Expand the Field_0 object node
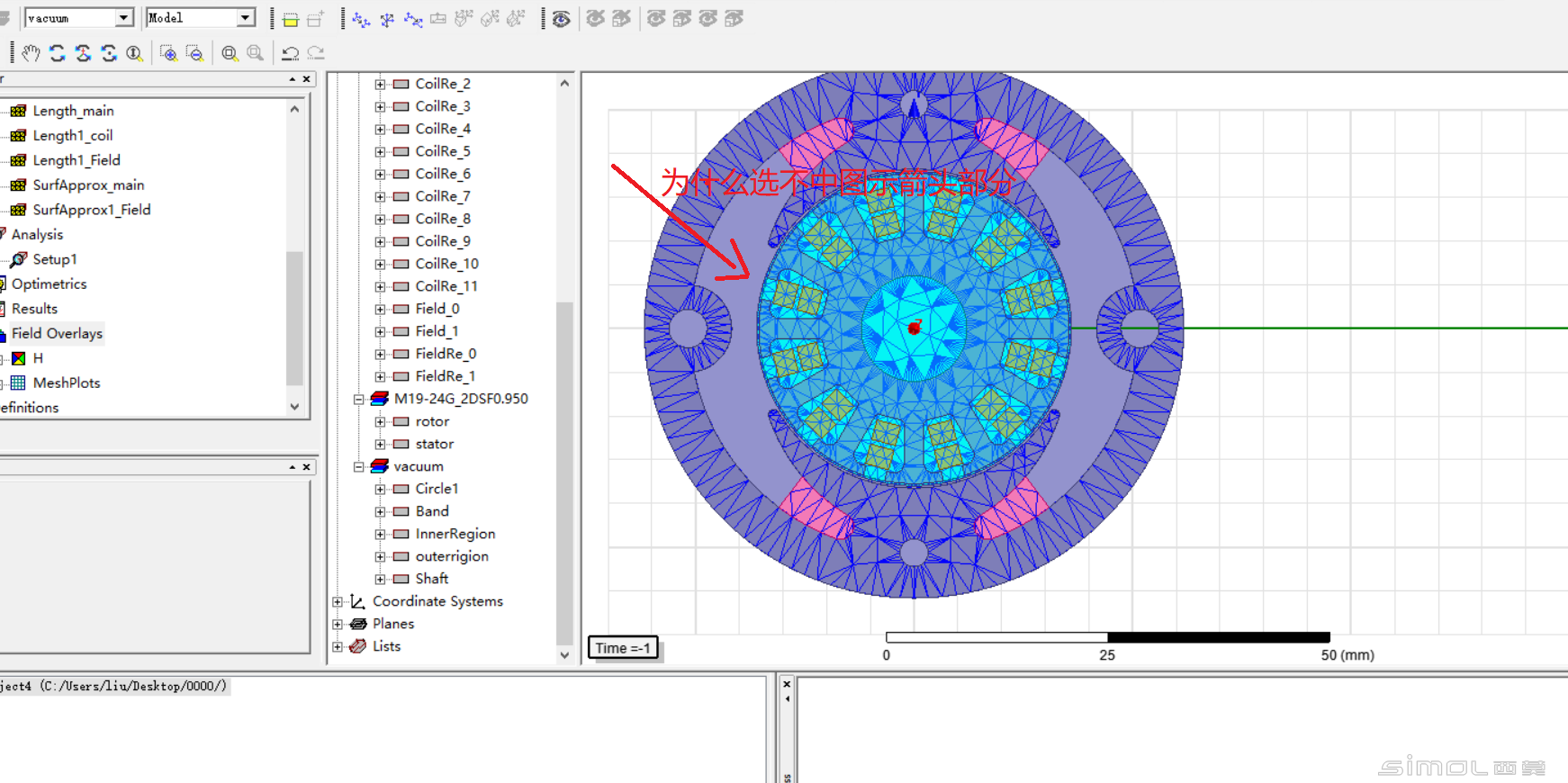Viewport: 1568px width, 783px height. (380, 309)
